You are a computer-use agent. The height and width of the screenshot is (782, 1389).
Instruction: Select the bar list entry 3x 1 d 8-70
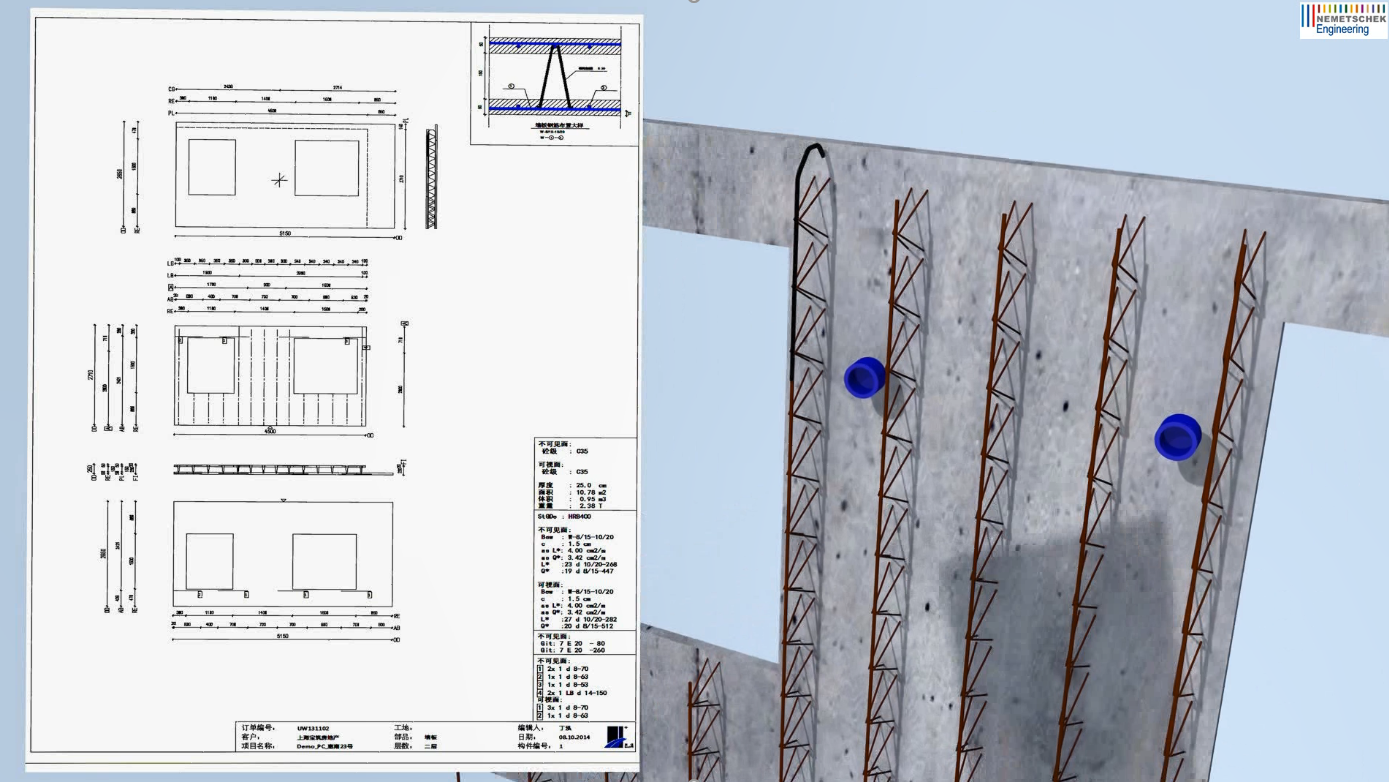coord(568,707)
